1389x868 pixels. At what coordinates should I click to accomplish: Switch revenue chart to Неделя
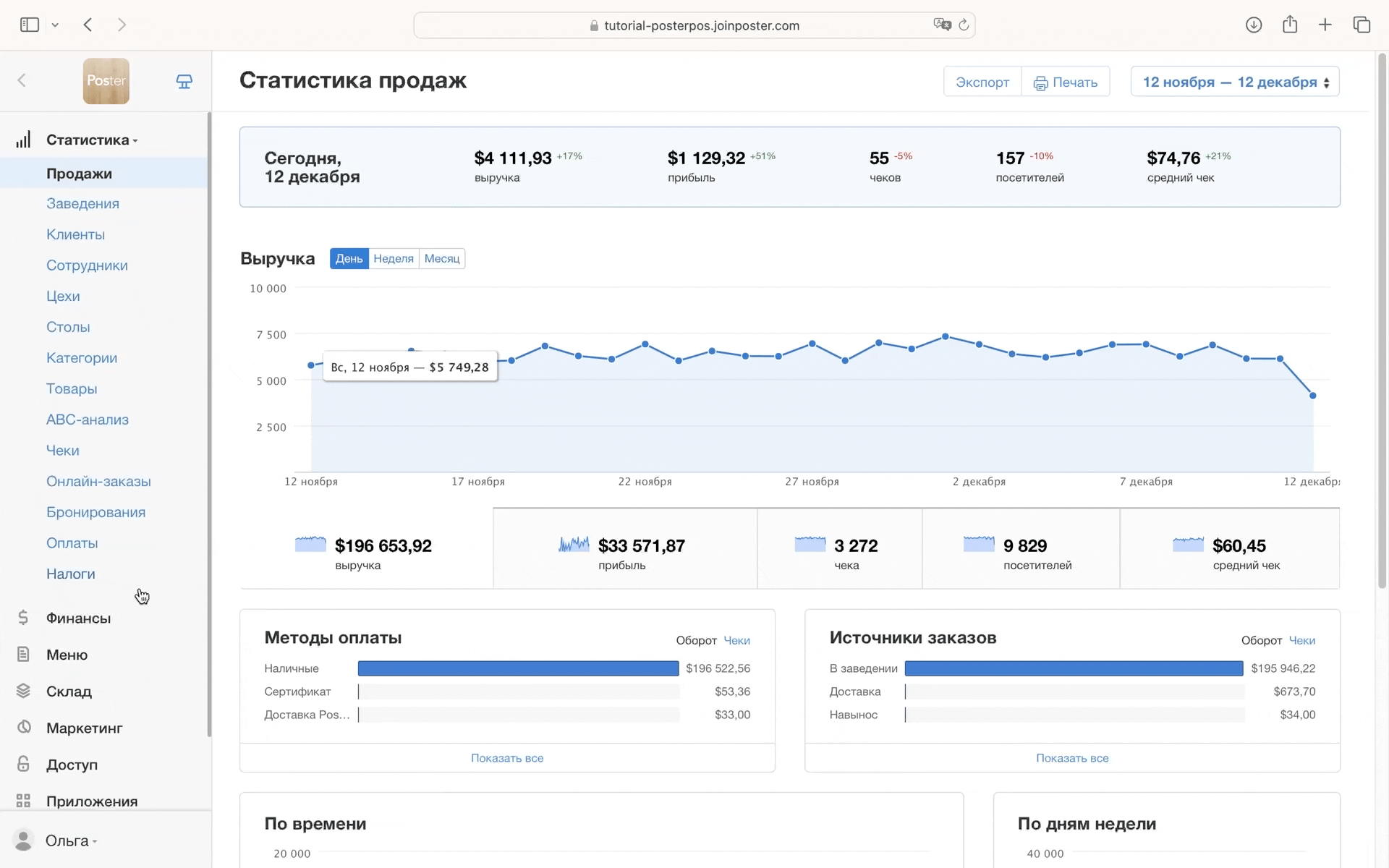[394, 259]
